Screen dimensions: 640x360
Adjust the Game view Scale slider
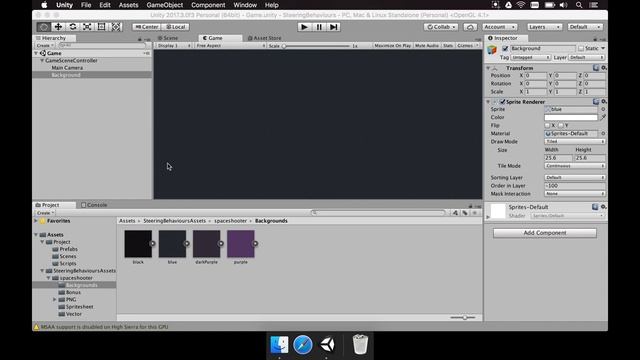[x=316, y=46]
